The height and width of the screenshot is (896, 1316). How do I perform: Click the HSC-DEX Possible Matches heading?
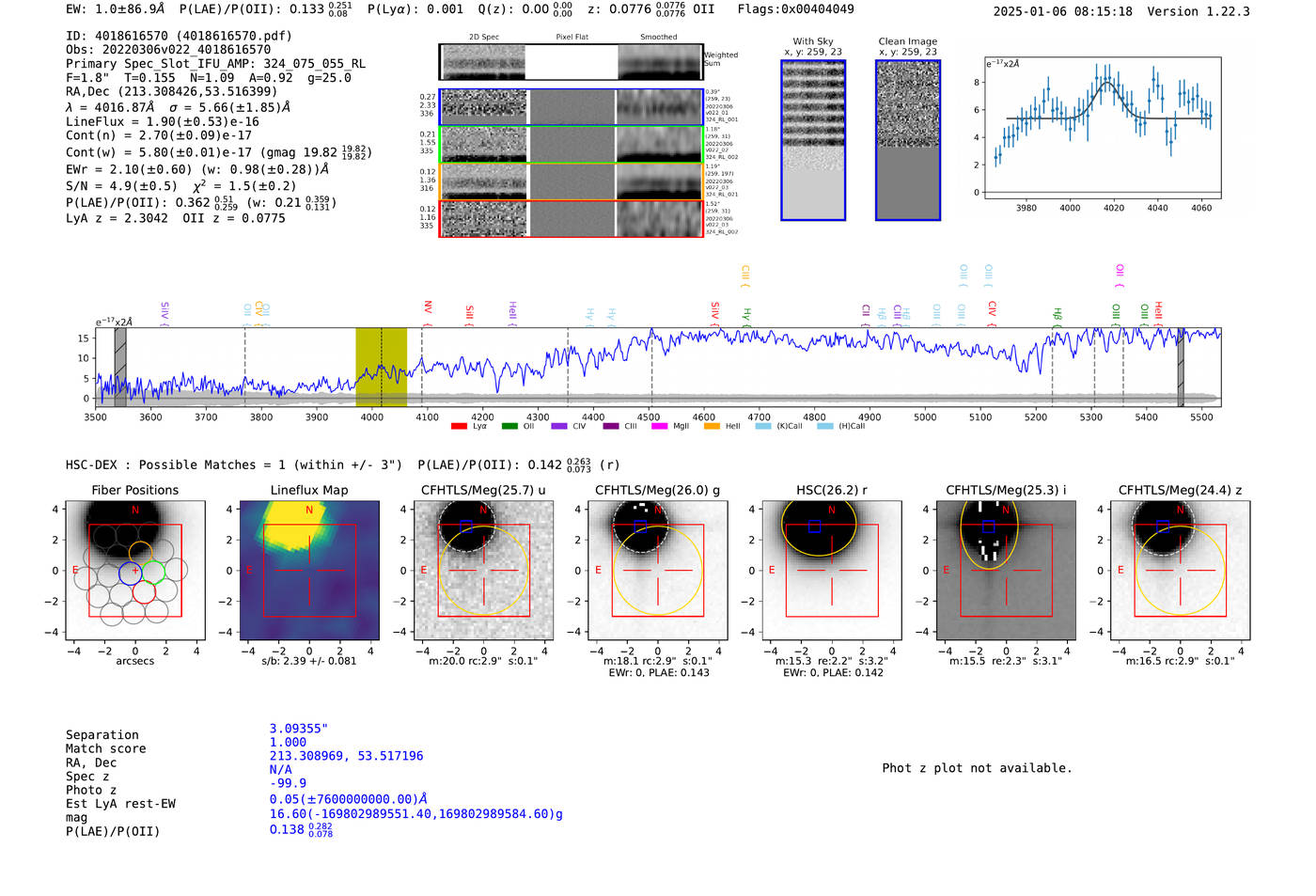point(234,464)
